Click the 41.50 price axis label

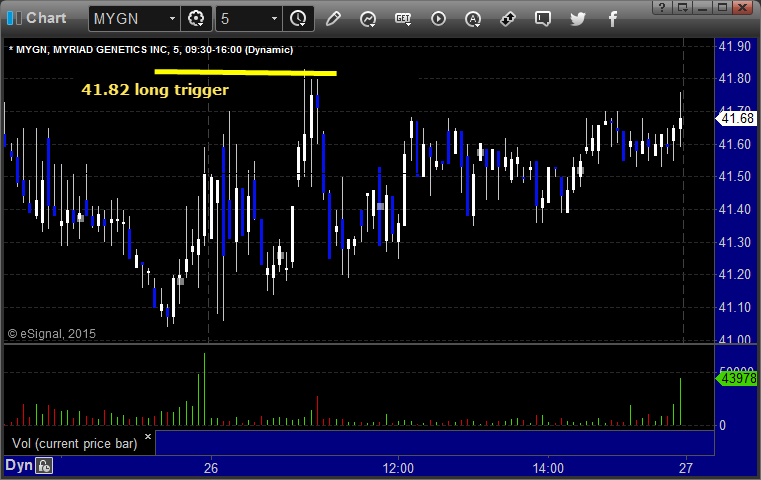[735, 177]
